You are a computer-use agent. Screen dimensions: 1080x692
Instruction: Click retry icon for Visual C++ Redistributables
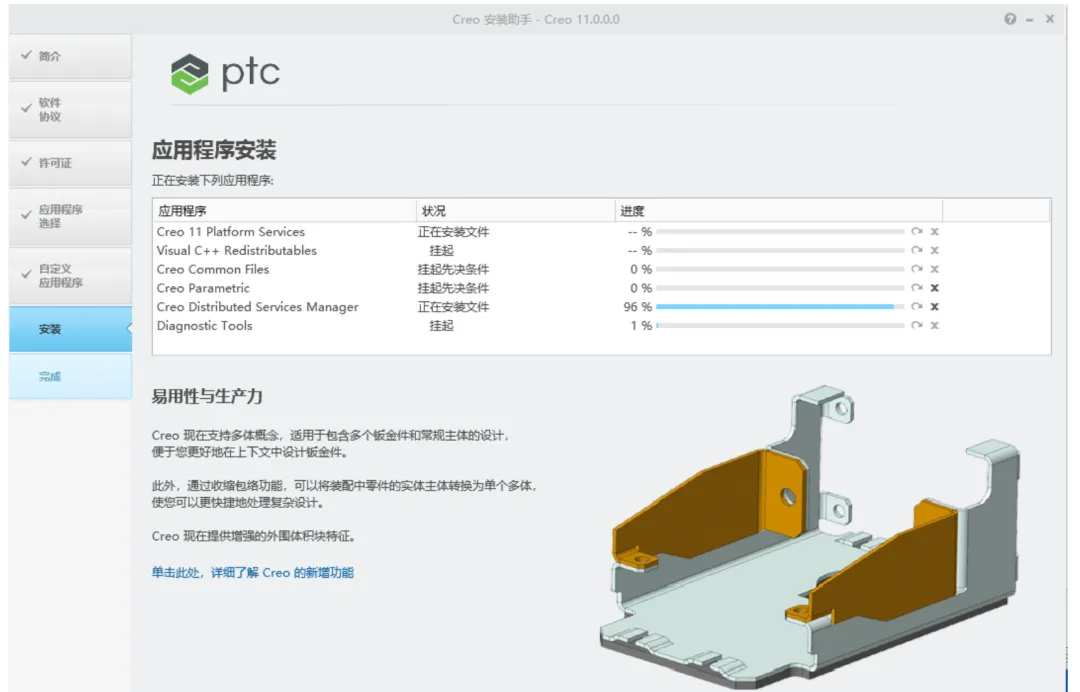click(917, 250)
